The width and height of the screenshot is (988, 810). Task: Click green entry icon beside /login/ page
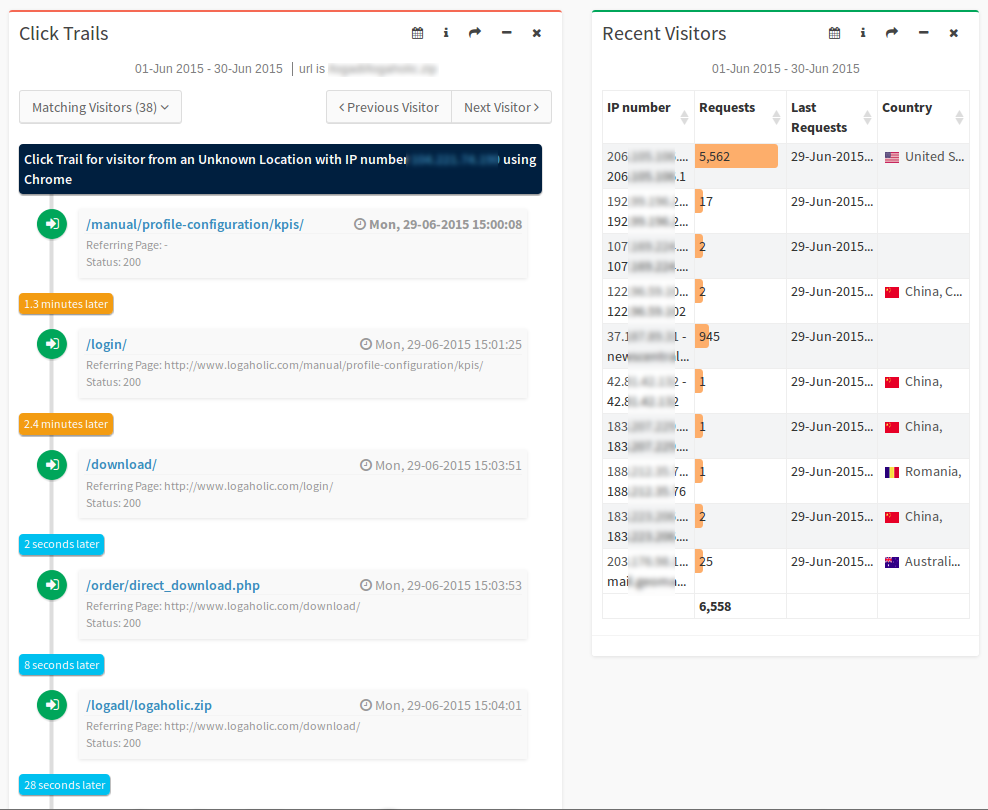(51, 344)
